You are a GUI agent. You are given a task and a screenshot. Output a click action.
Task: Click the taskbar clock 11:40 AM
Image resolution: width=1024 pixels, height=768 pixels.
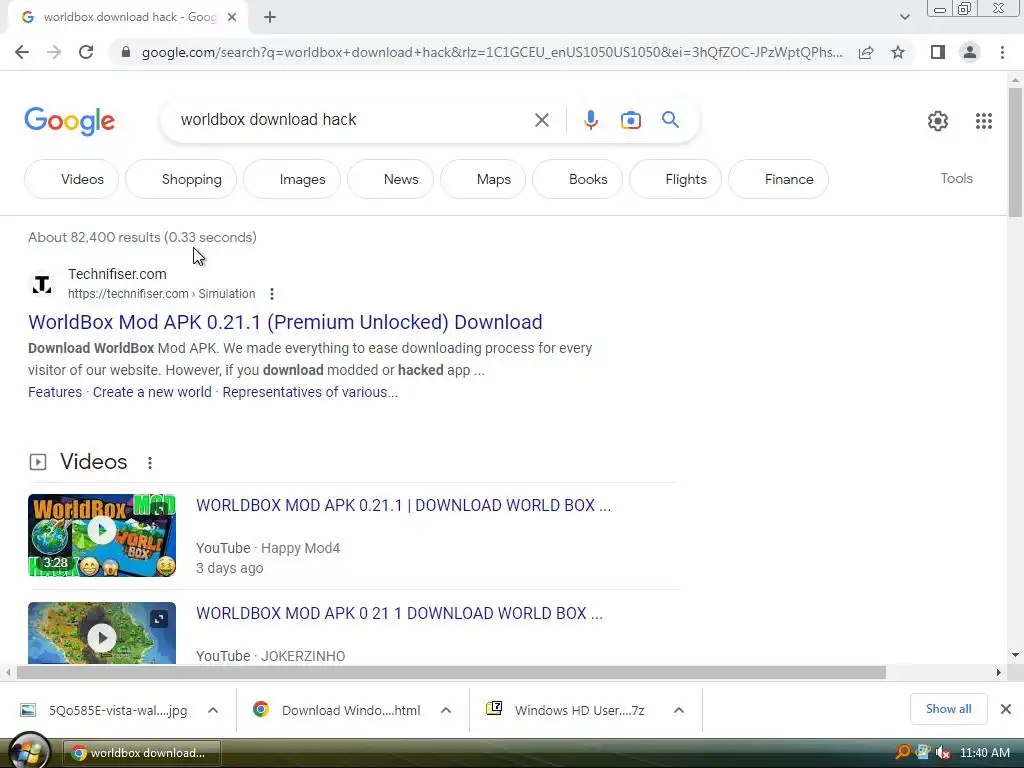pyautogui.click(x=985, y=753)
